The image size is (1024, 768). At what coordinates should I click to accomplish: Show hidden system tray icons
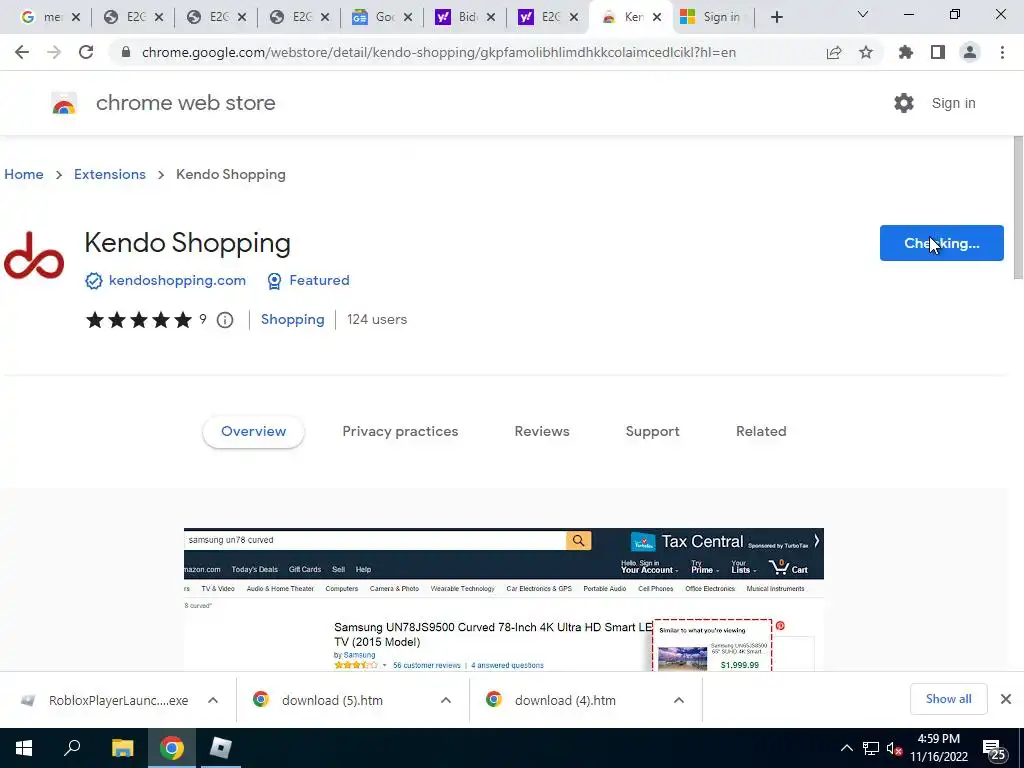pos(846,748)
